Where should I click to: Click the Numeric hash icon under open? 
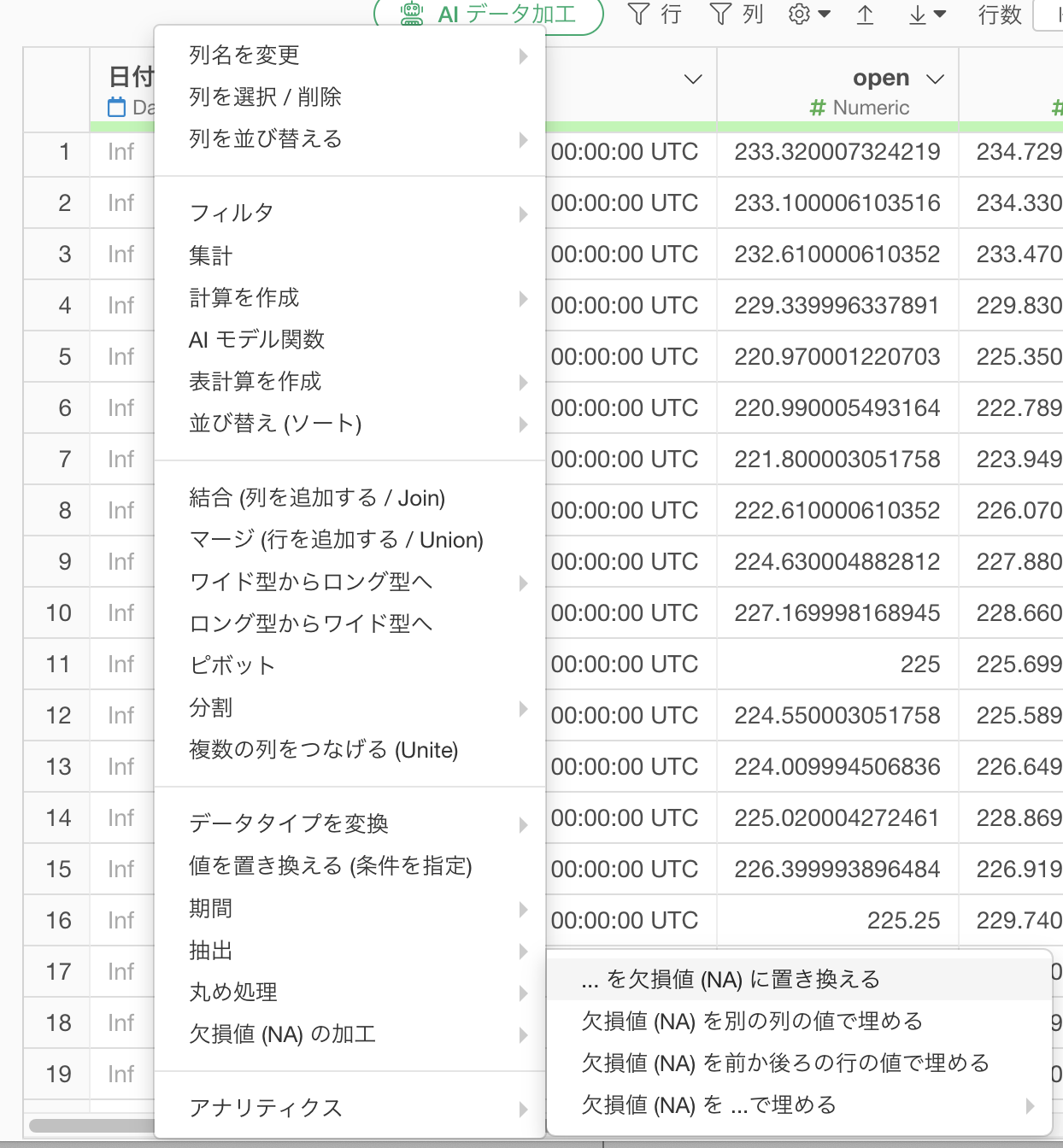click(x=817, y=108)
